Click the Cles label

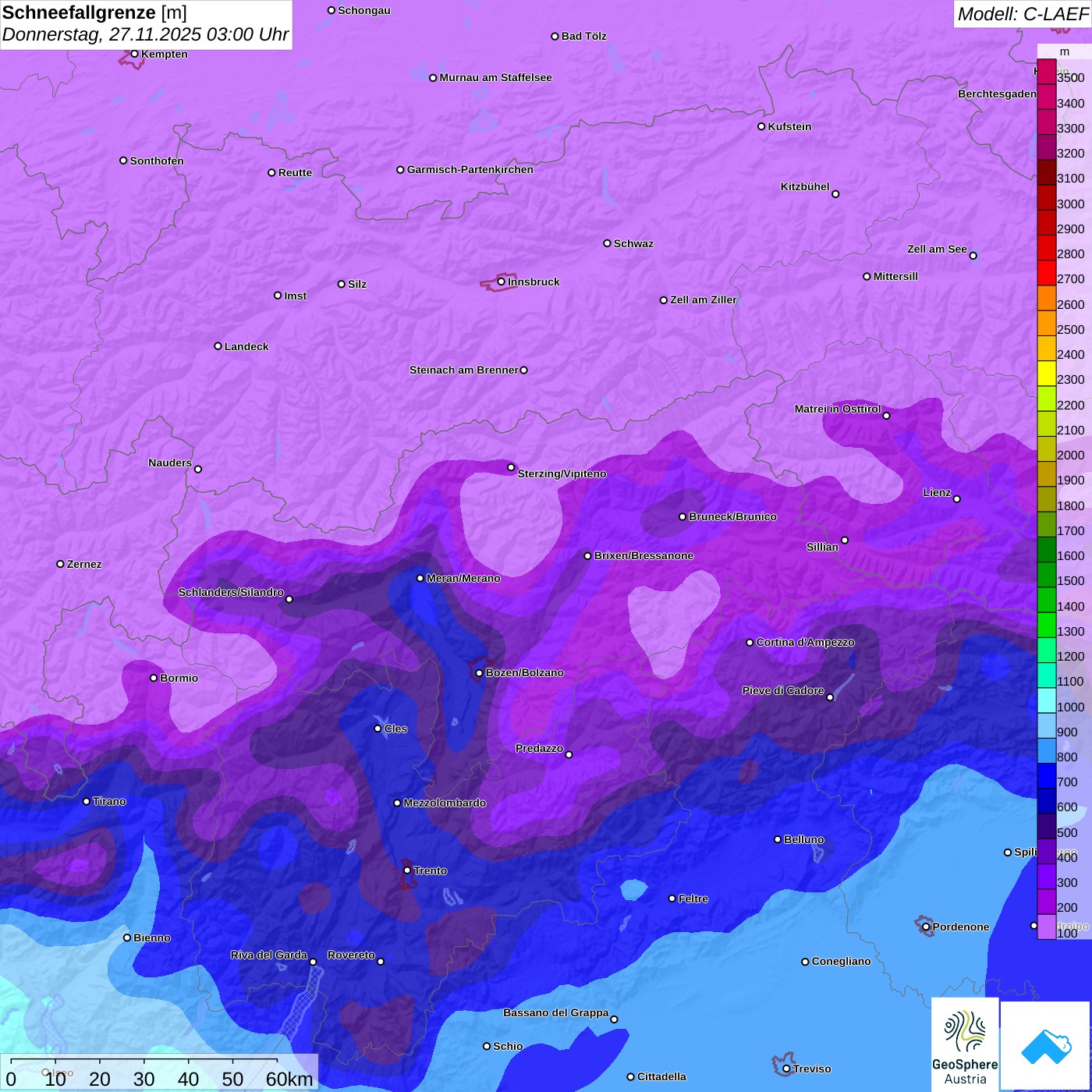pyautogui.click(x=395, y=729)
